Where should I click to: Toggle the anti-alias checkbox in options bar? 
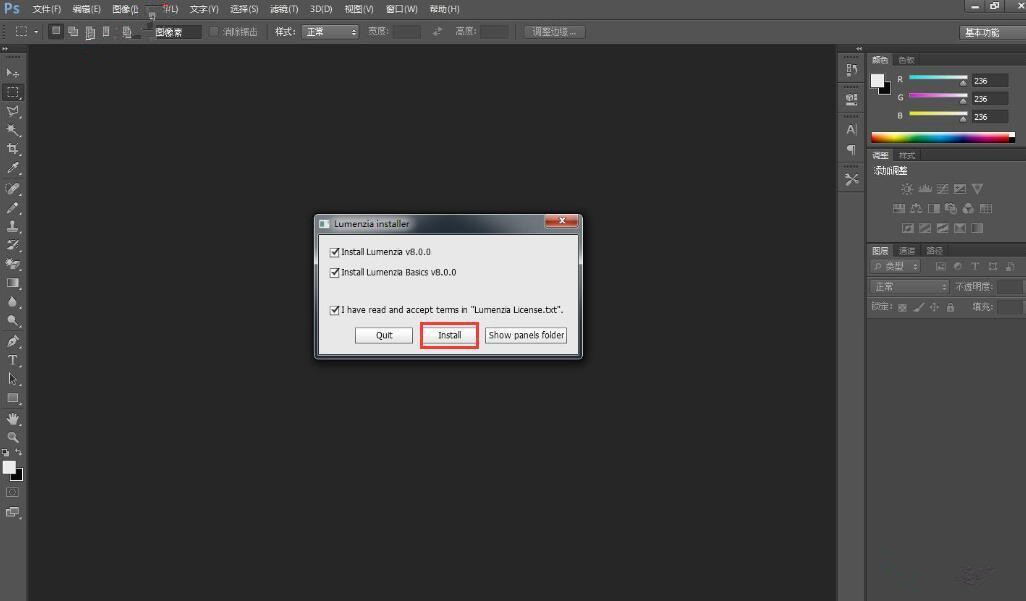coord(213,31)
